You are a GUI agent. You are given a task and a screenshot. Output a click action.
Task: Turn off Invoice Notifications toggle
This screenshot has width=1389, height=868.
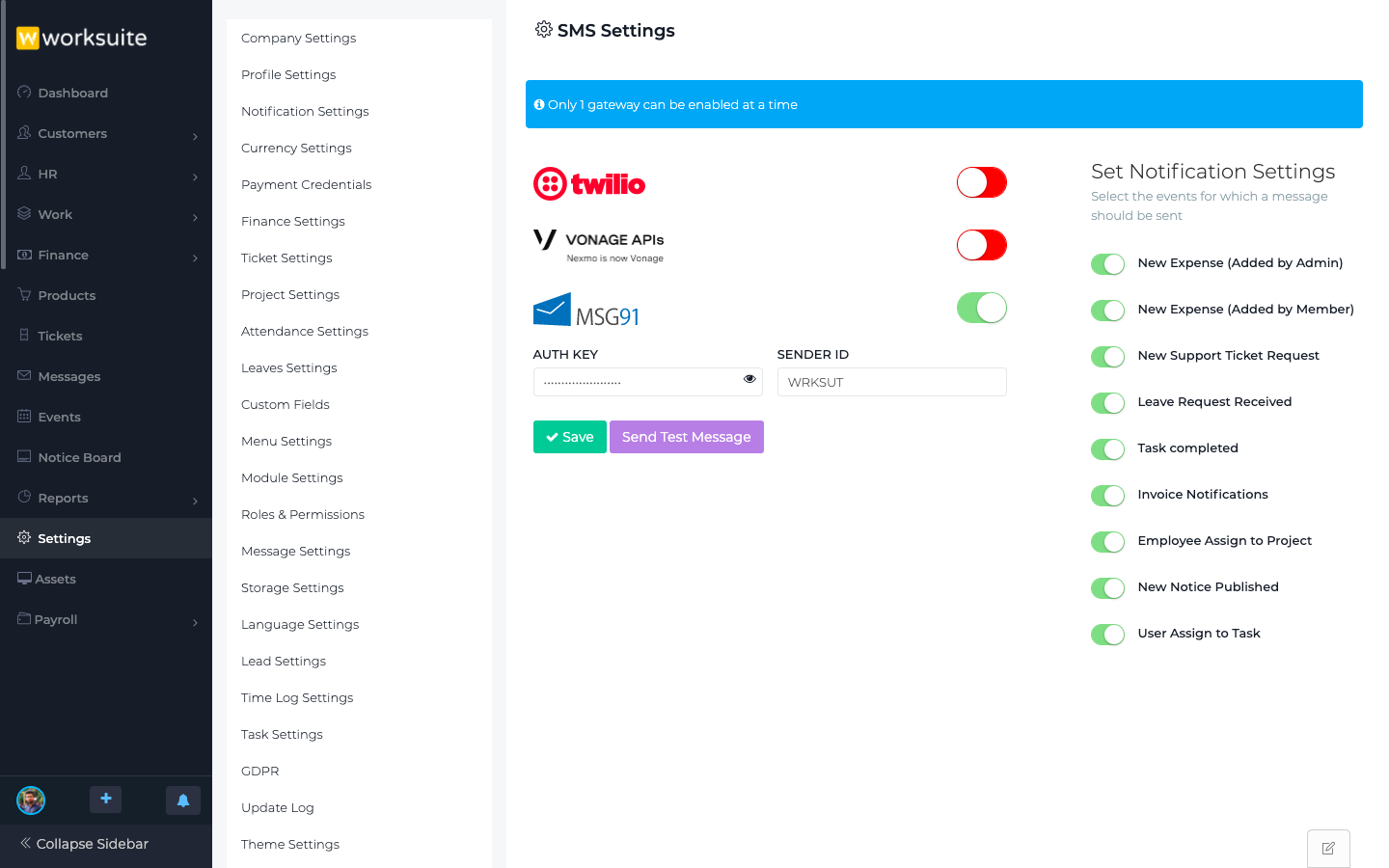click(x=1107, y=496)
